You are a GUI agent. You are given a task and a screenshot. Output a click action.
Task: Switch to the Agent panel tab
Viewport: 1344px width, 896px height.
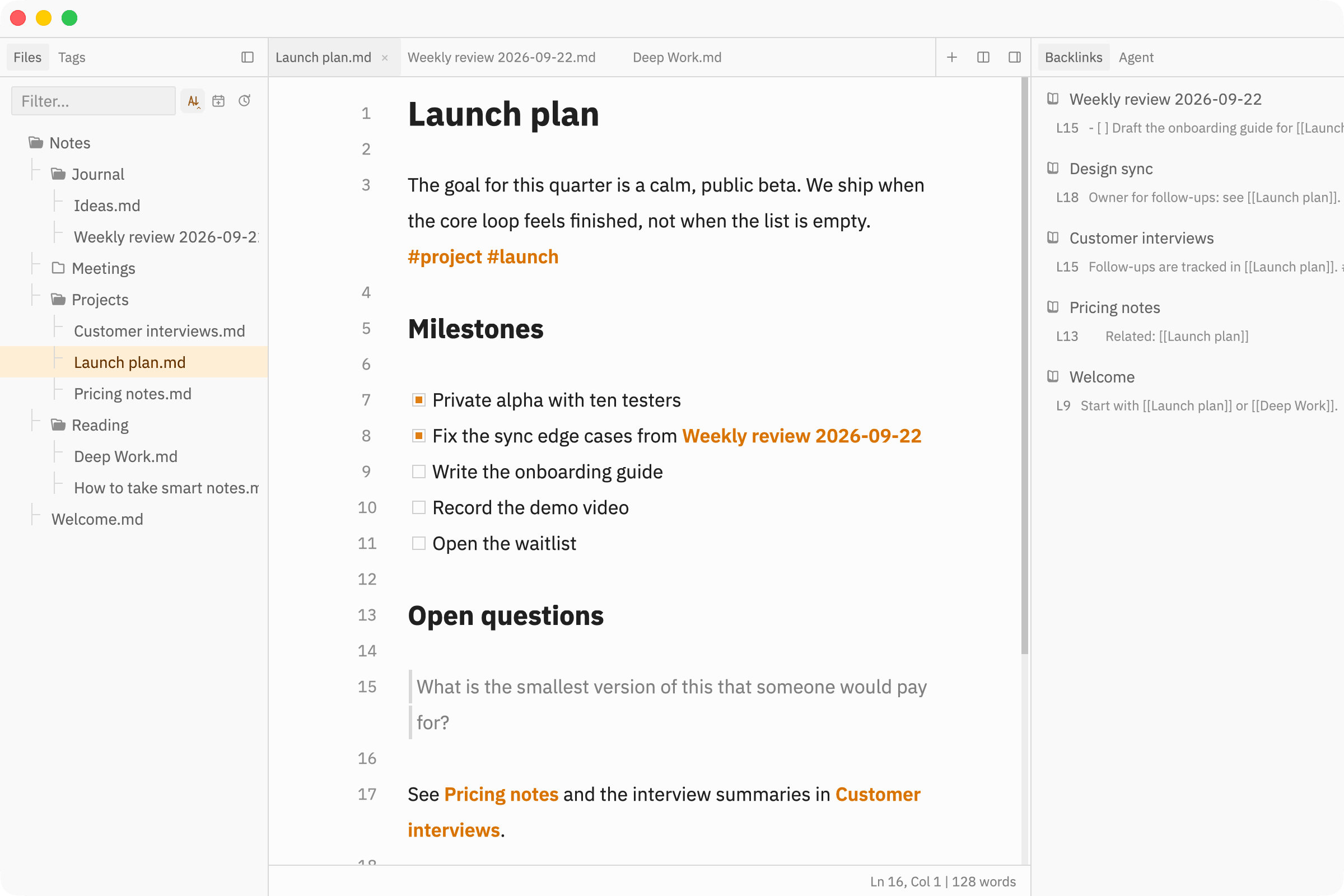tap(1136, 57)
